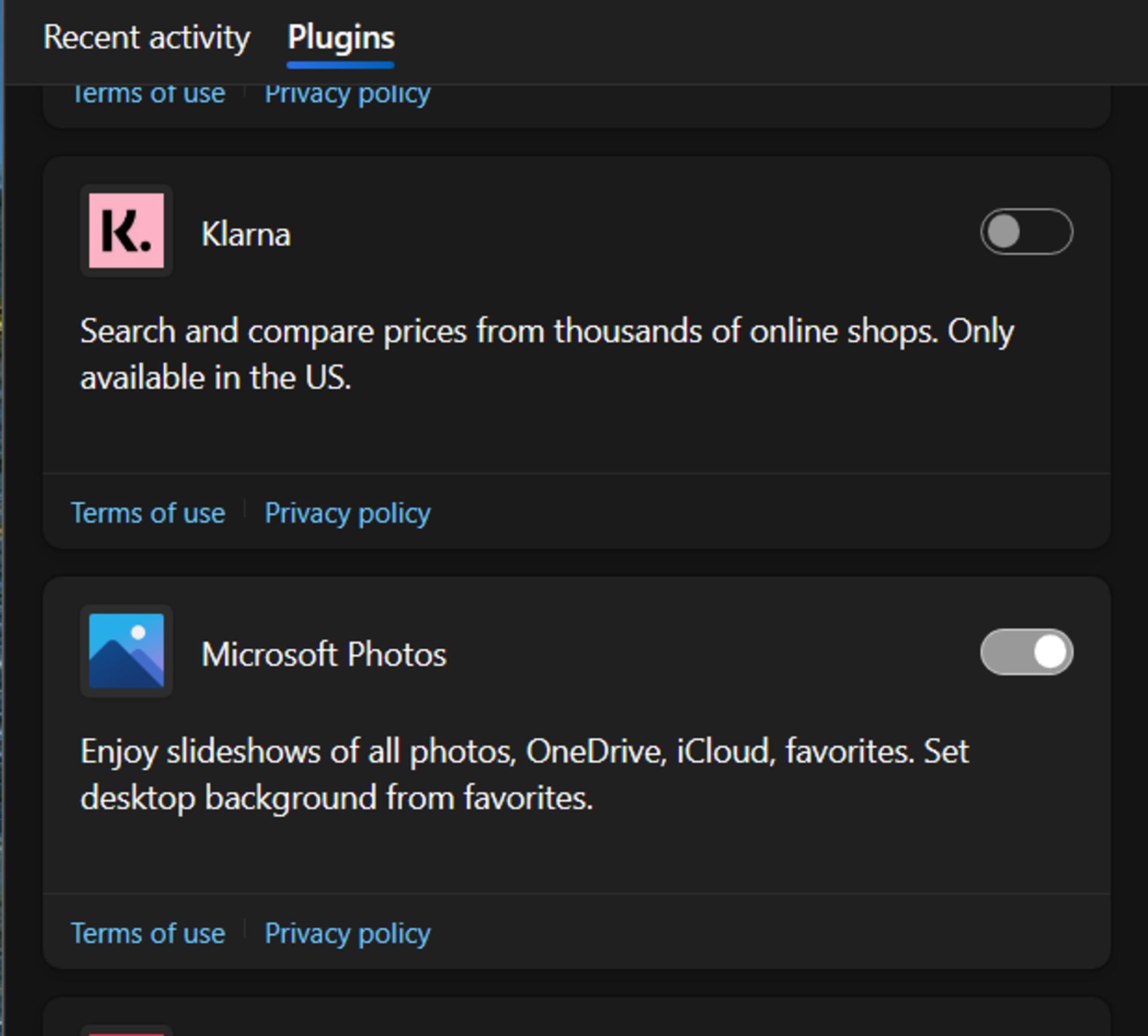Click the Microsoft Photos mountain icon

tap(126, 650)
